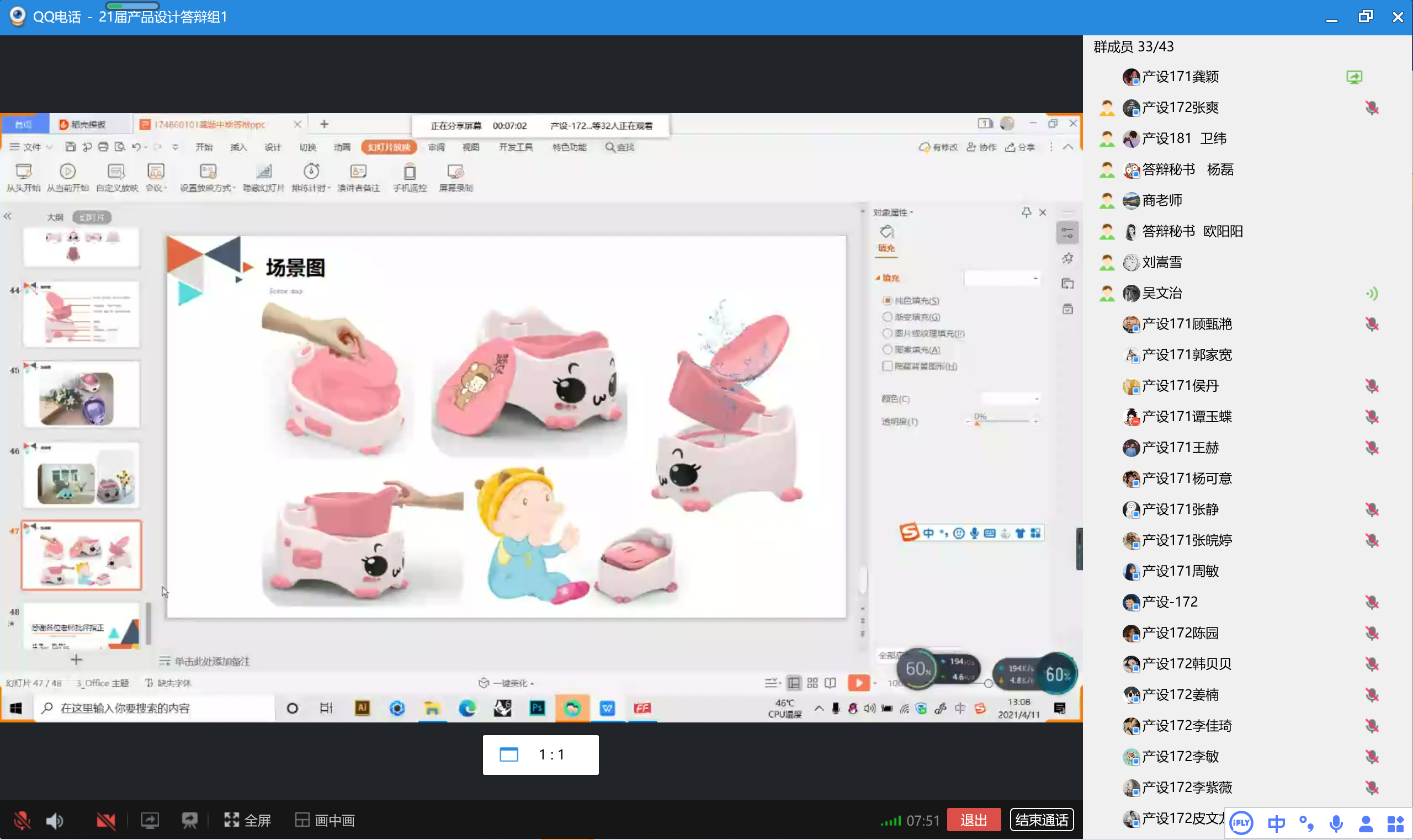Click the red 退出 button
Screen dimensions: 1413x840
pos(973,820)
